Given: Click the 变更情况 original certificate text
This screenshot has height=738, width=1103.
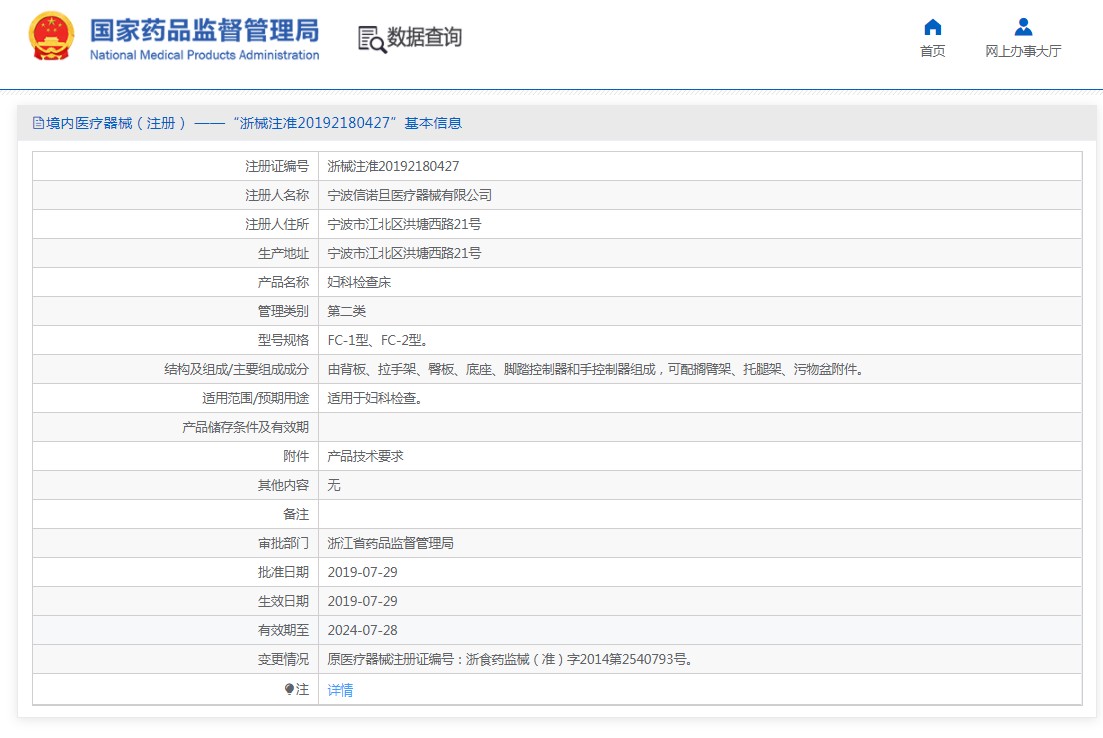Looking at the screenshot, I should [511, 659].
